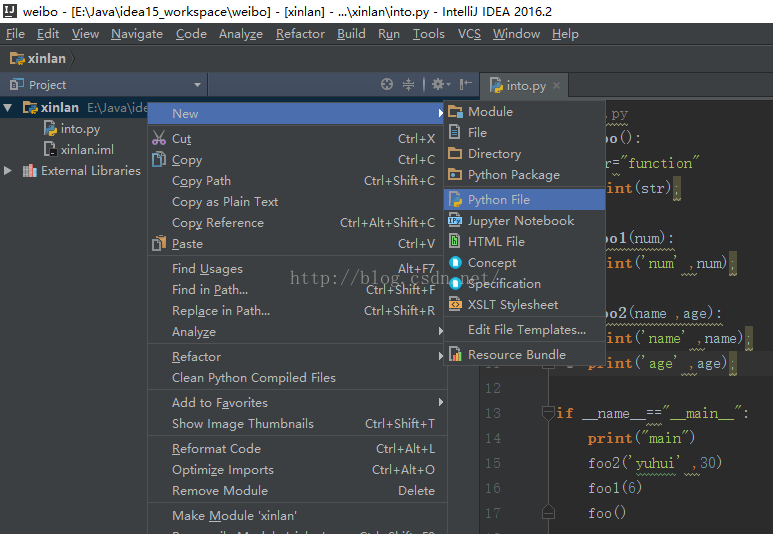Click the Paste clipboard icon
773x534 pixels.
coord(159,243)
